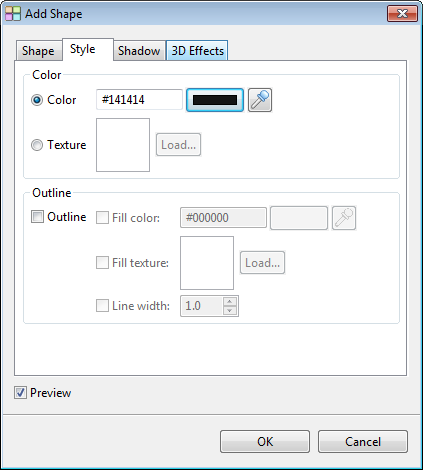Decrease line width with down arrow
Image resolution: width=423 pixels, height=470 pixels.
click(230, 310)
